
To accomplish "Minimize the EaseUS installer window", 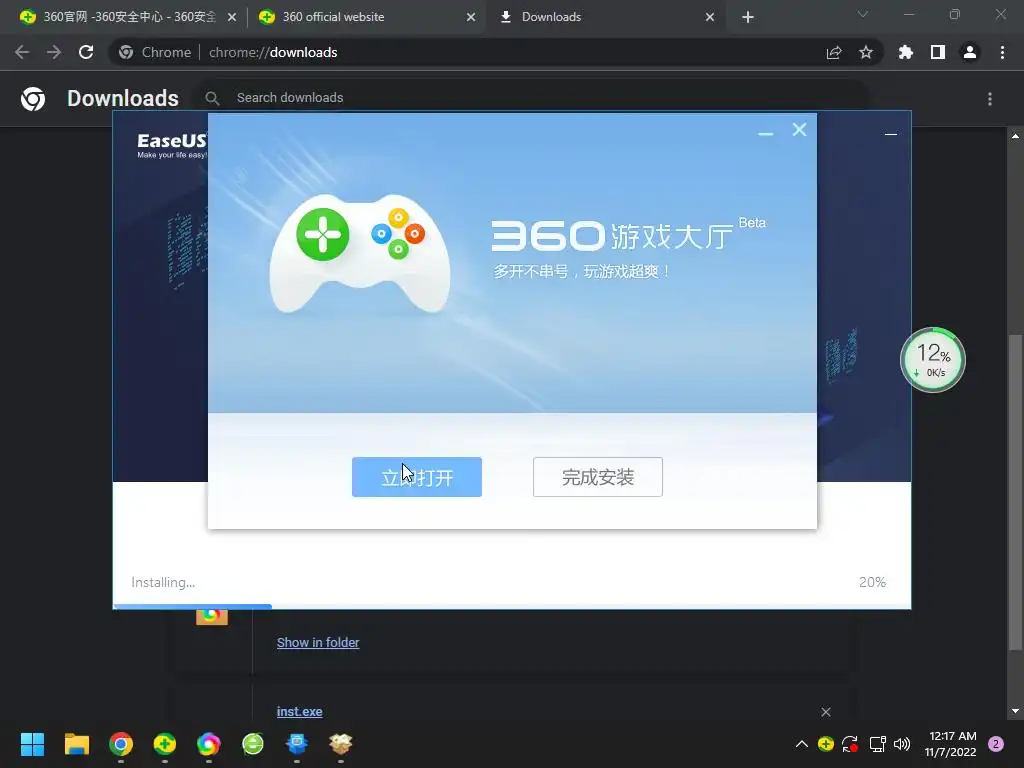I will [x=891, y=134].
